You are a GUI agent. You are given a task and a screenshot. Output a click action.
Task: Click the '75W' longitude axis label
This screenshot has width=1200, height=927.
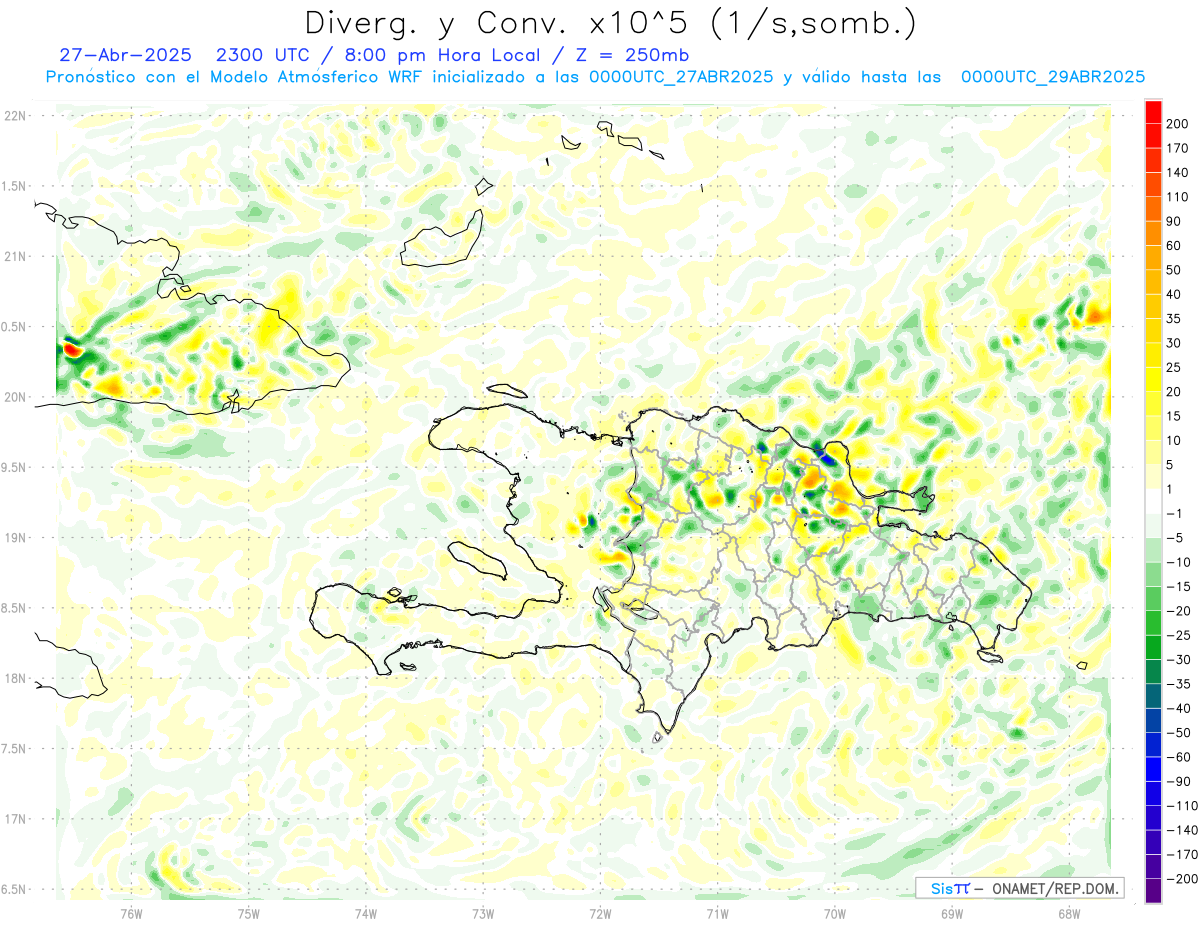tap(249, 912)
